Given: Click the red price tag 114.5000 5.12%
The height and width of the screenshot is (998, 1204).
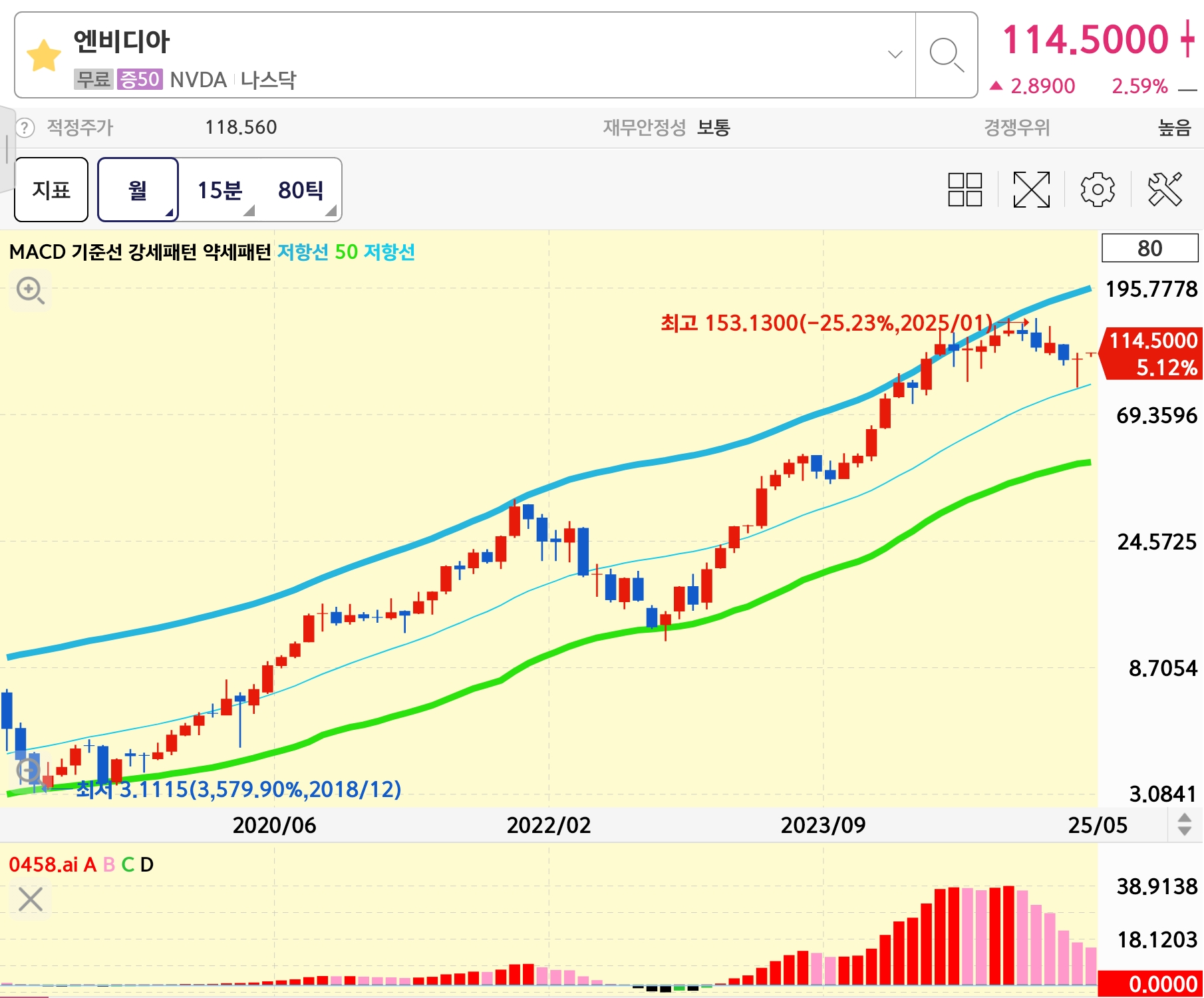Looking at the screenshot, I should pyautogui.click(x=1152, y=353).
